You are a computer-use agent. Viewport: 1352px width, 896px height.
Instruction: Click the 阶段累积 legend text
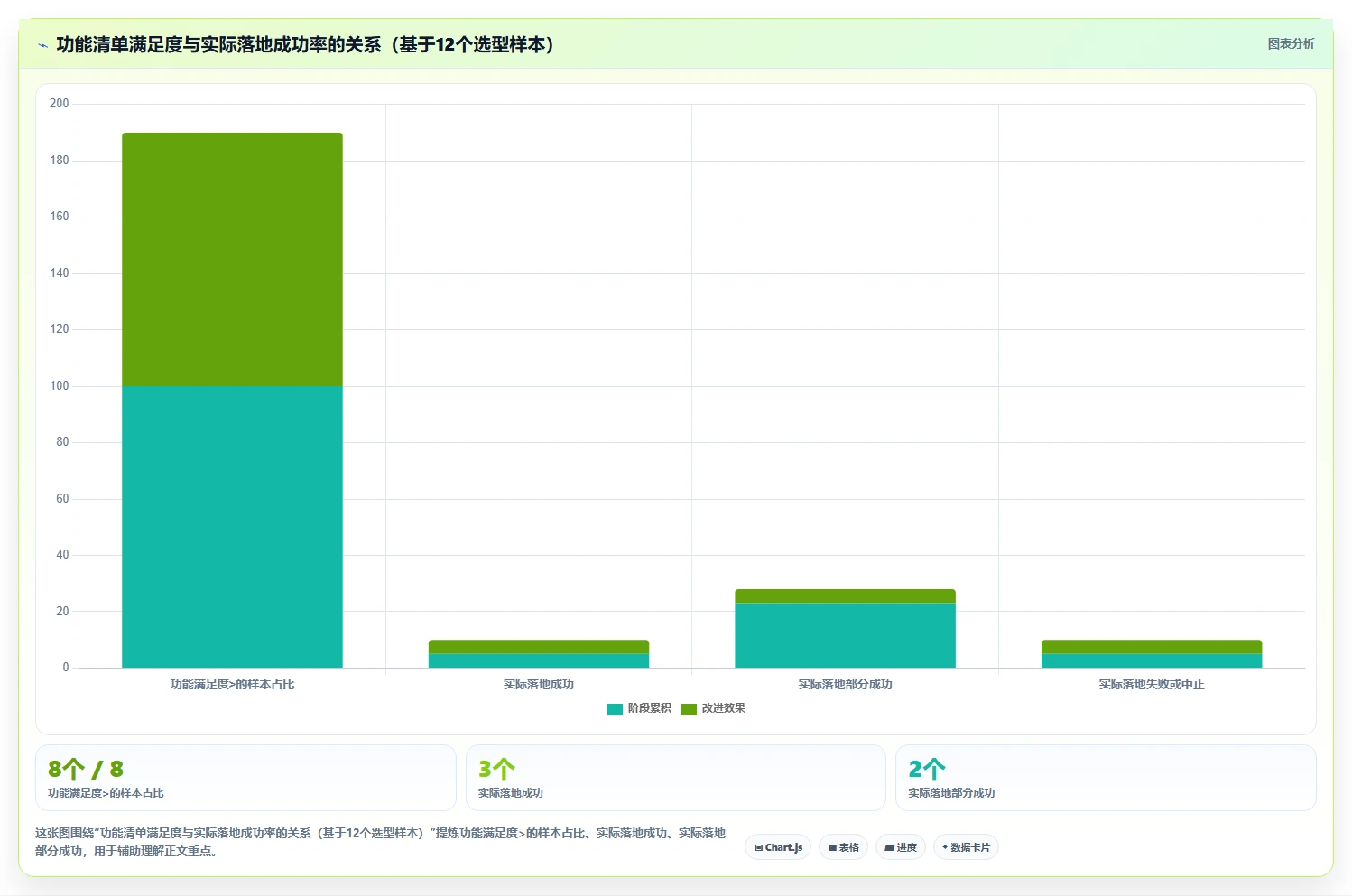[x=650, y=708]
